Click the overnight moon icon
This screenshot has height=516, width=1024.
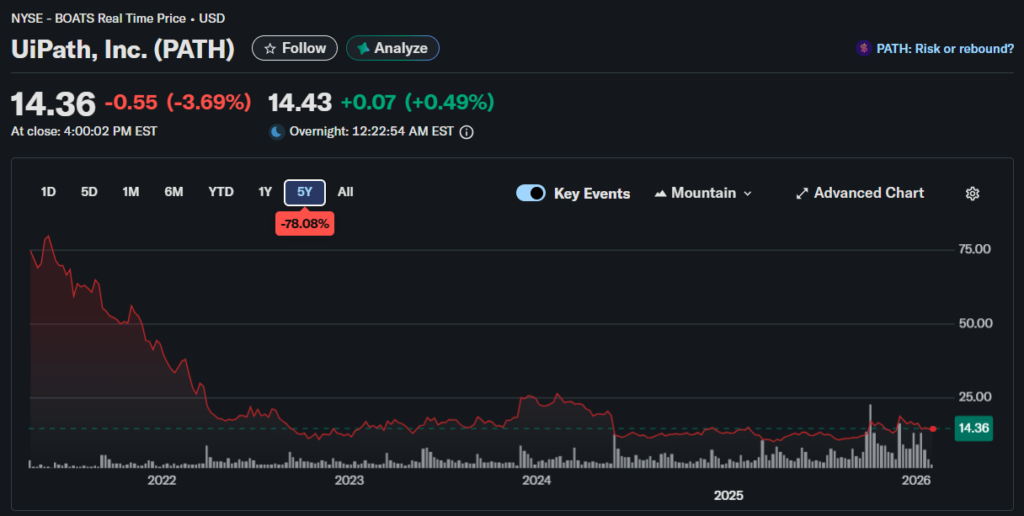(276, 131)
